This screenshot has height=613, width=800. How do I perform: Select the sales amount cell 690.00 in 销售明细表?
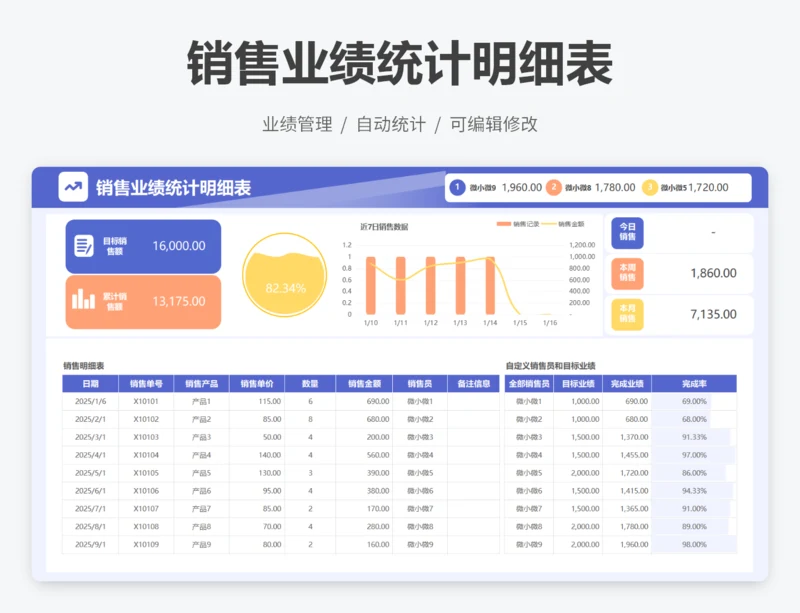364,402
